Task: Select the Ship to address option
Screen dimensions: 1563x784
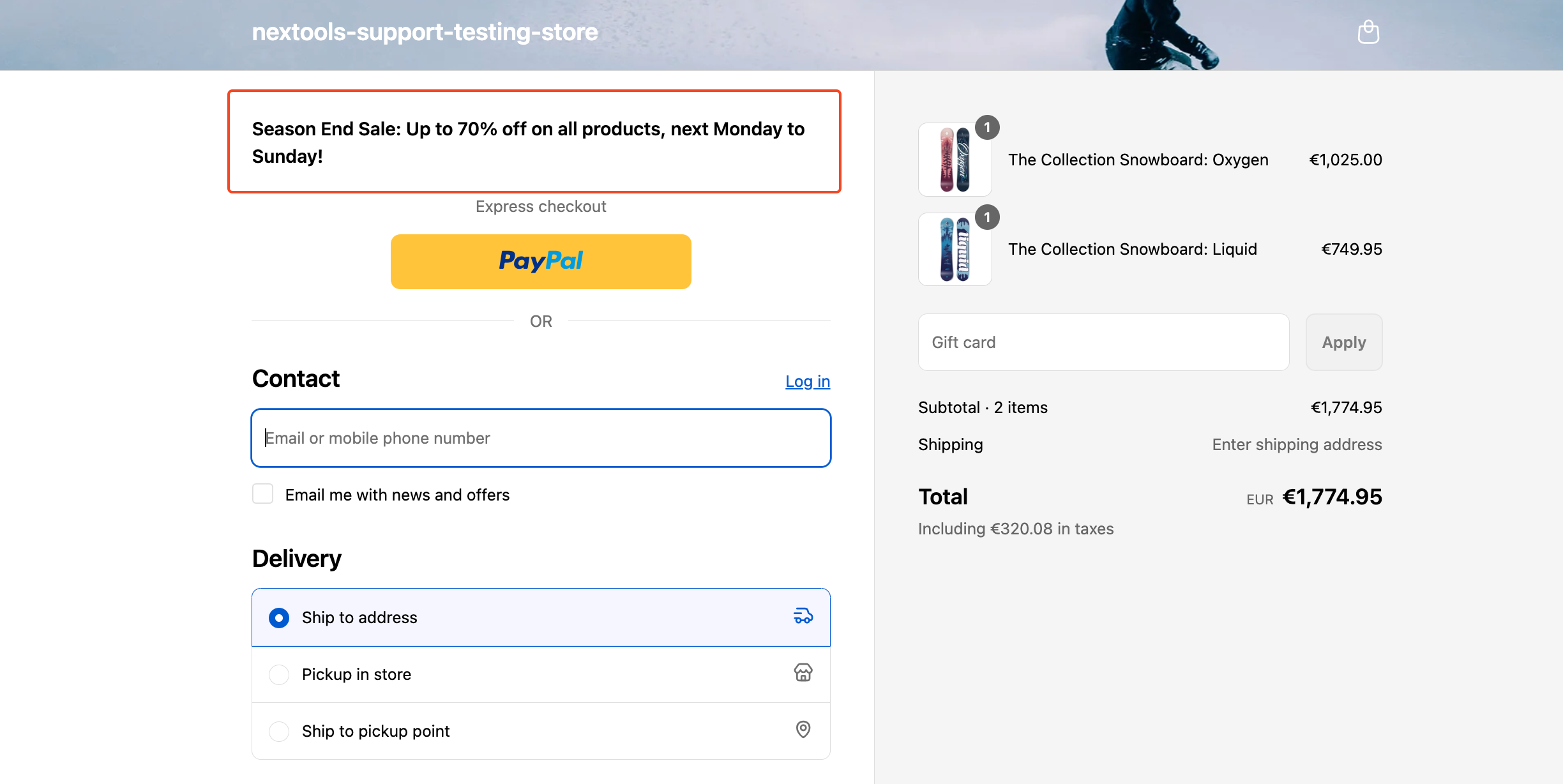Action: [541, 617]
